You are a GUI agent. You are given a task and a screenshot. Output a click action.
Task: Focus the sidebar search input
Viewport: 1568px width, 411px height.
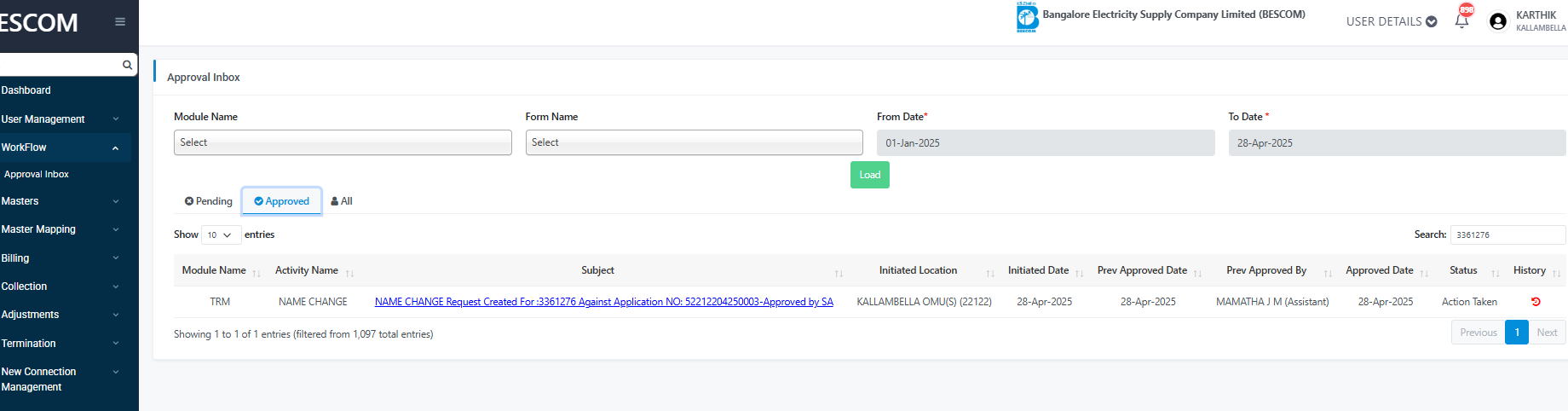point(60,65)
